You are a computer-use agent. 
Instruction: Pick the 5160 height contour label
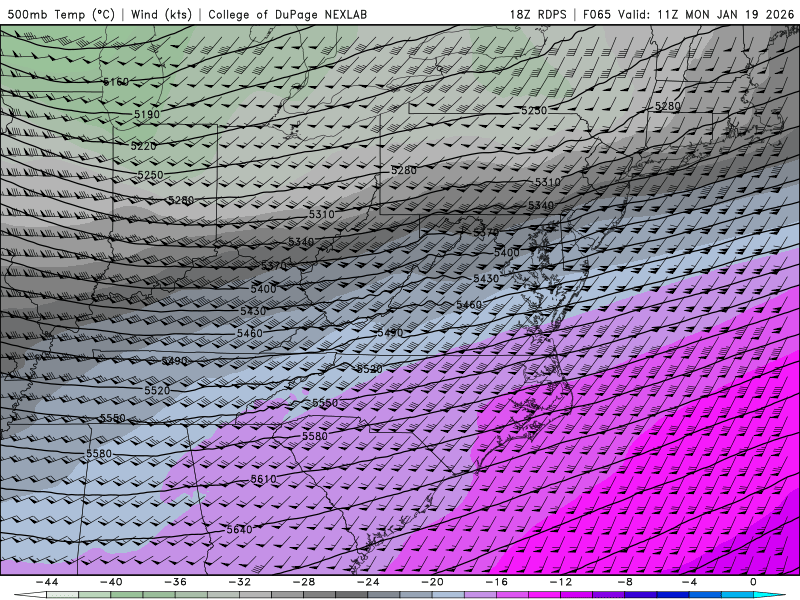[116, 82]
